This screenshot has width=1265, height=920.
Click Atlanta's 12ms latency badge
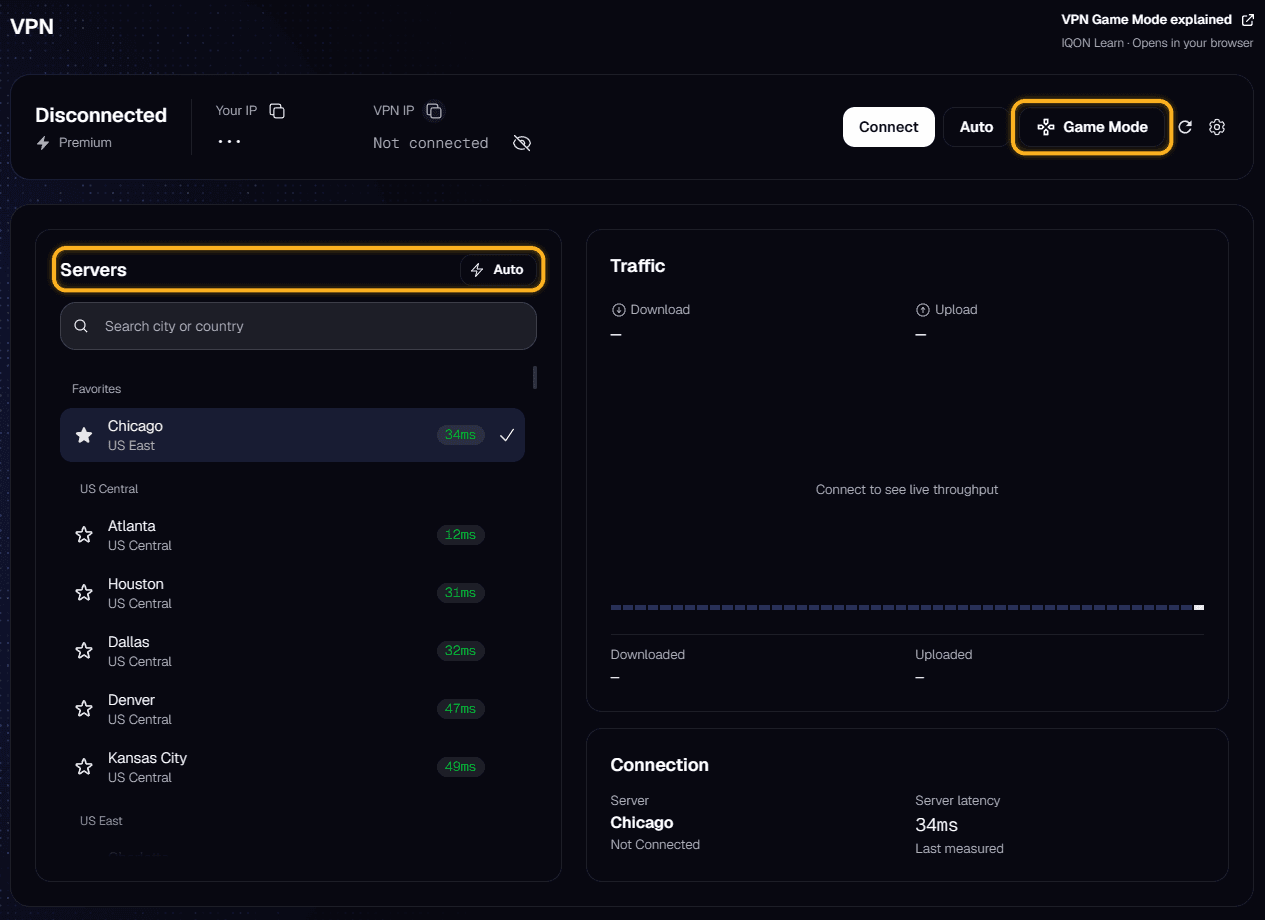461,535
